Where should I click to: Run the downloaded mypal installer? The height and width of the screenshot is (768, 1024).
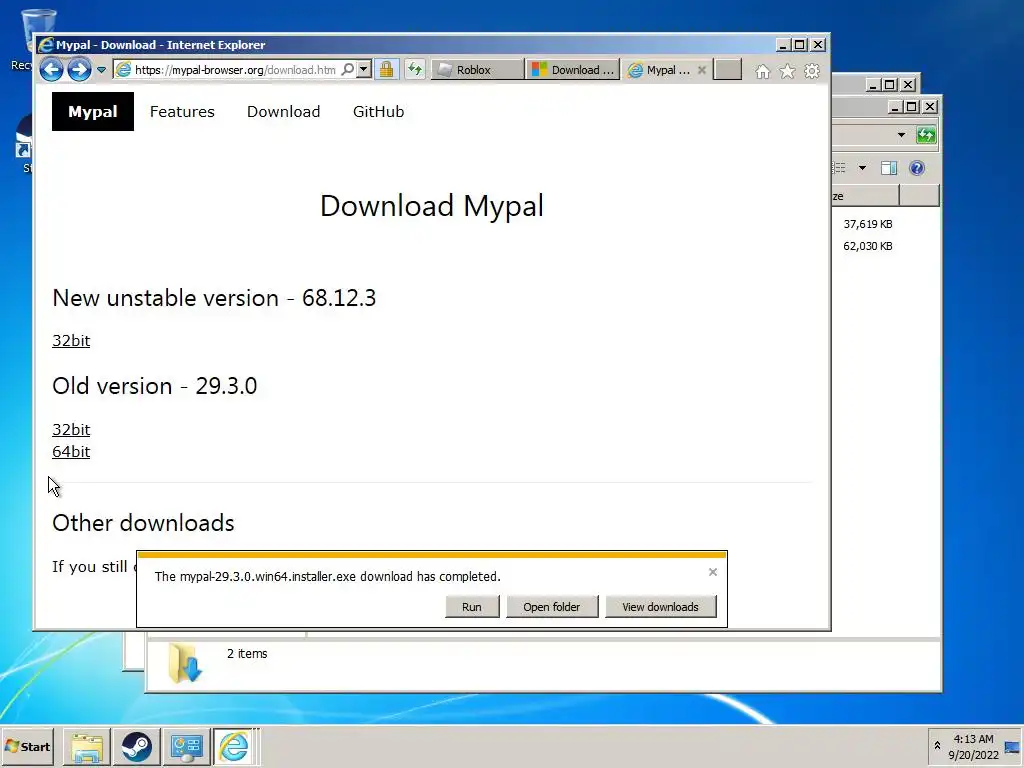tap(472, 607)
